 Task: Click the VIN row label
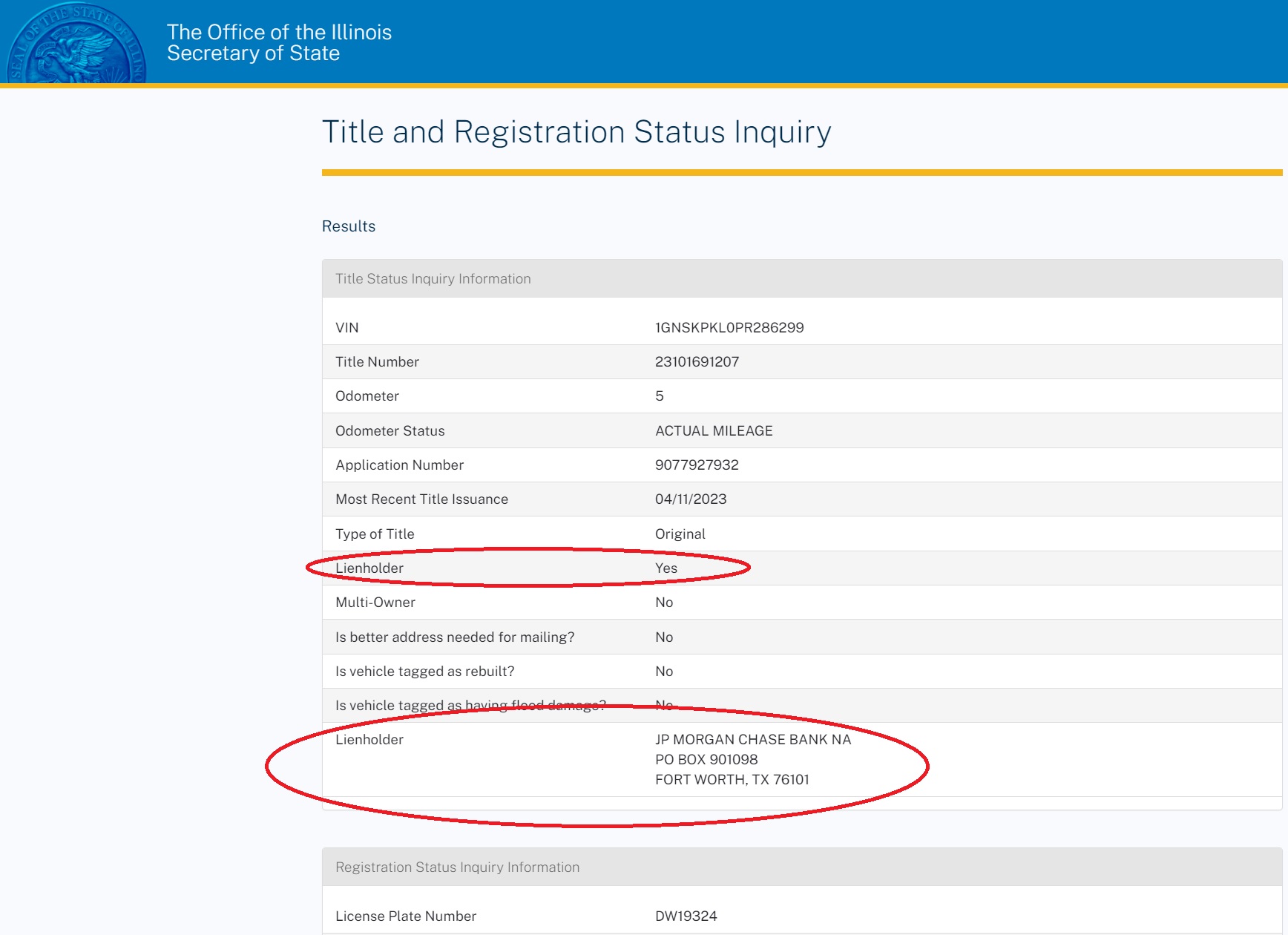(347, 328)
